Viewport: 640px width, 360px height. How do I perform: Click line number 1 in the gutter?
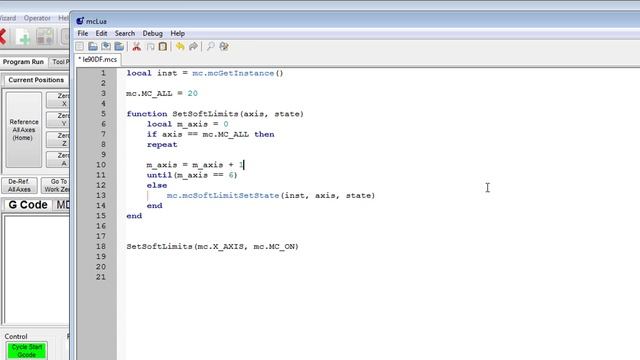(x=103, y=73)
